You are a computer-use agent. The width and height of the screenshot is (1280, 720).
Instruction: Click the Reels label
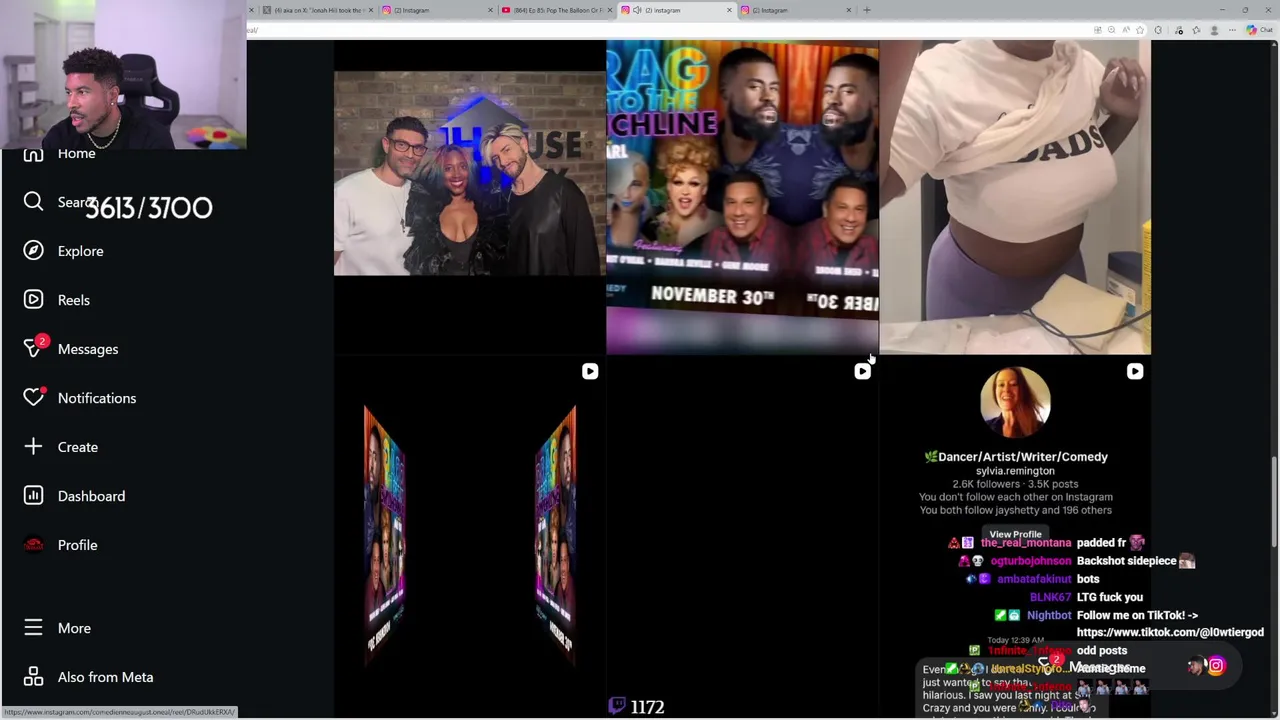coord(74,300)
